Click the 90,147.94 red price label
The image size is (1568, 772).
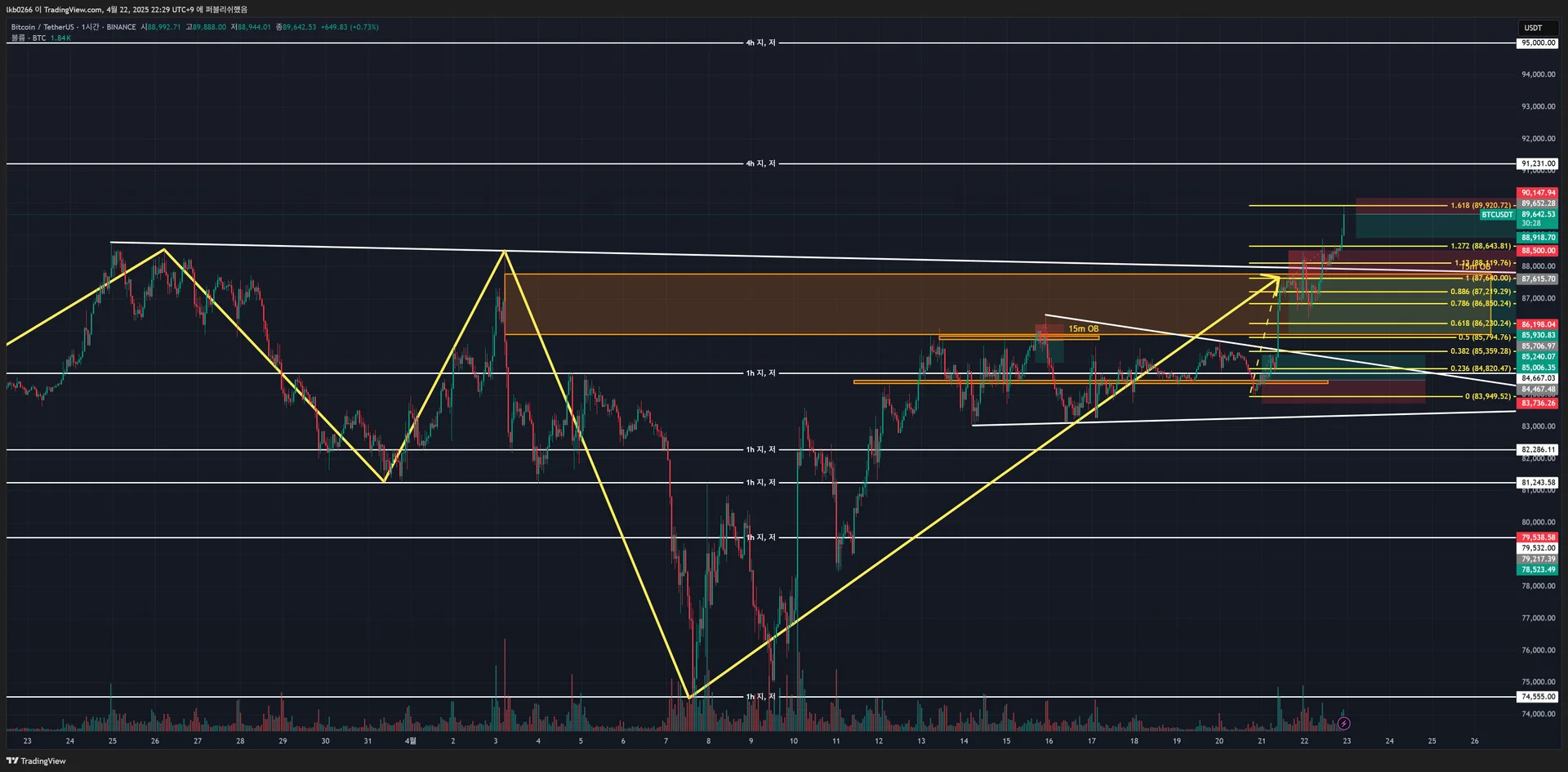coord(1538,194)
